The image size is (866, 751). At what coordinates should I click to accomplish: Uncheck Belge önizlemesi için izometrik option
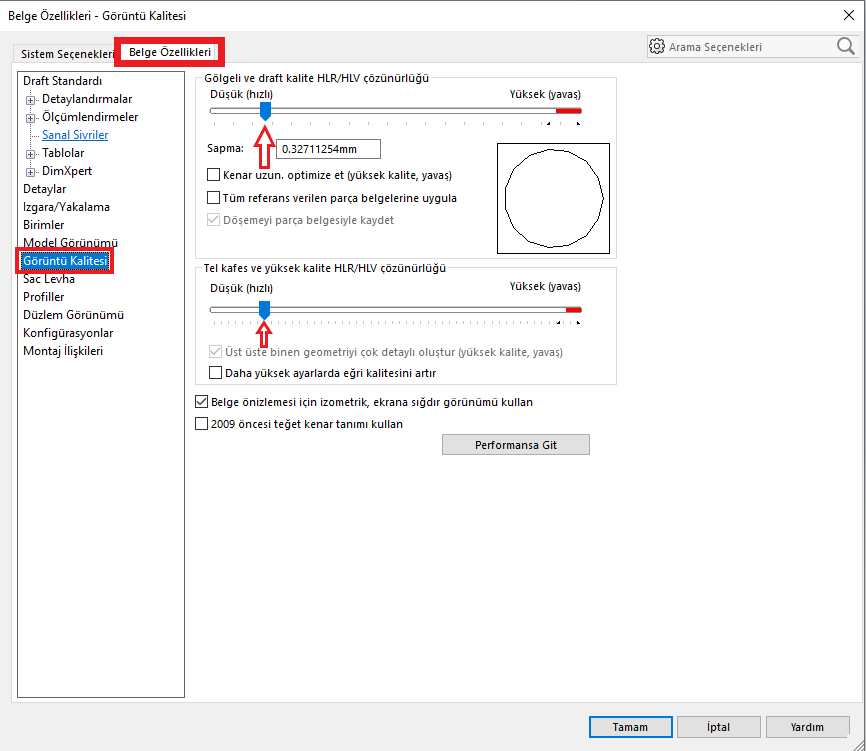[201, 402]
